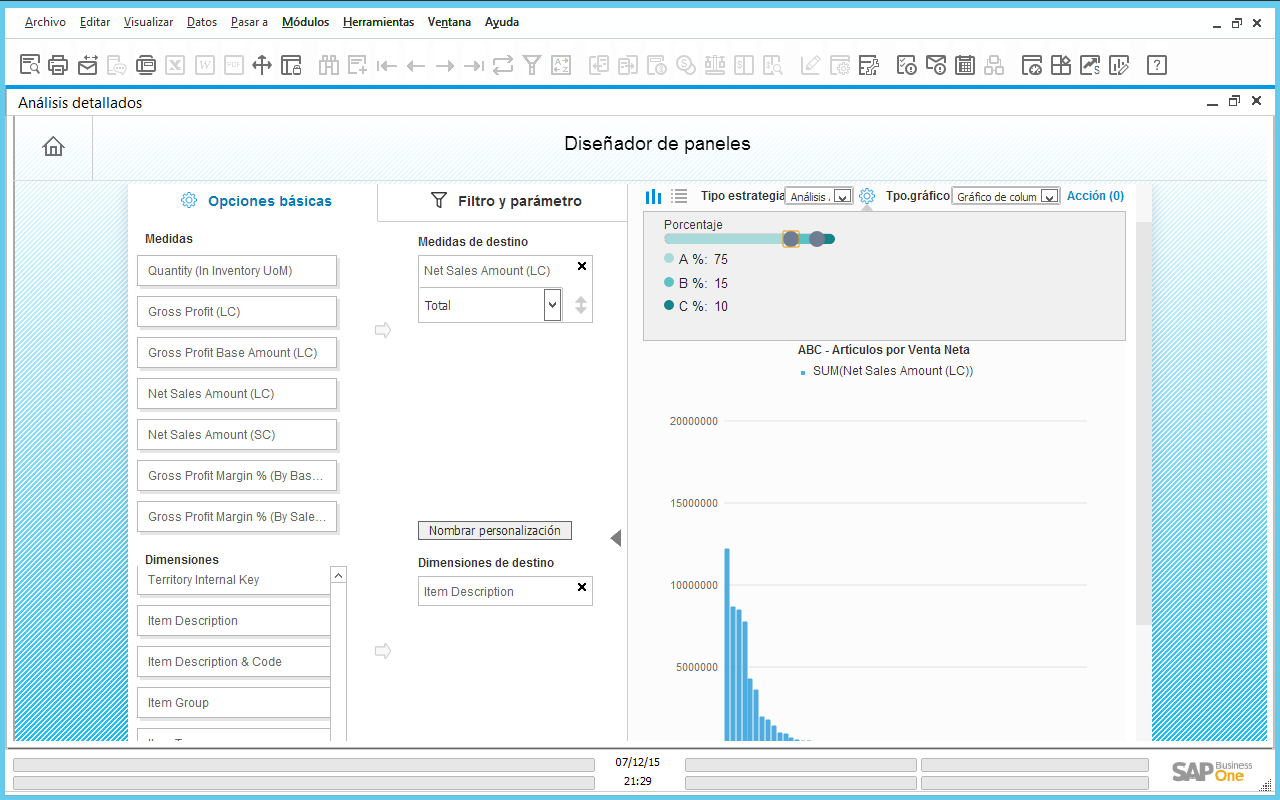Open the Herramientas menu
The width and height of the screenshot is (1280, 800).
(x=378, y=22)
